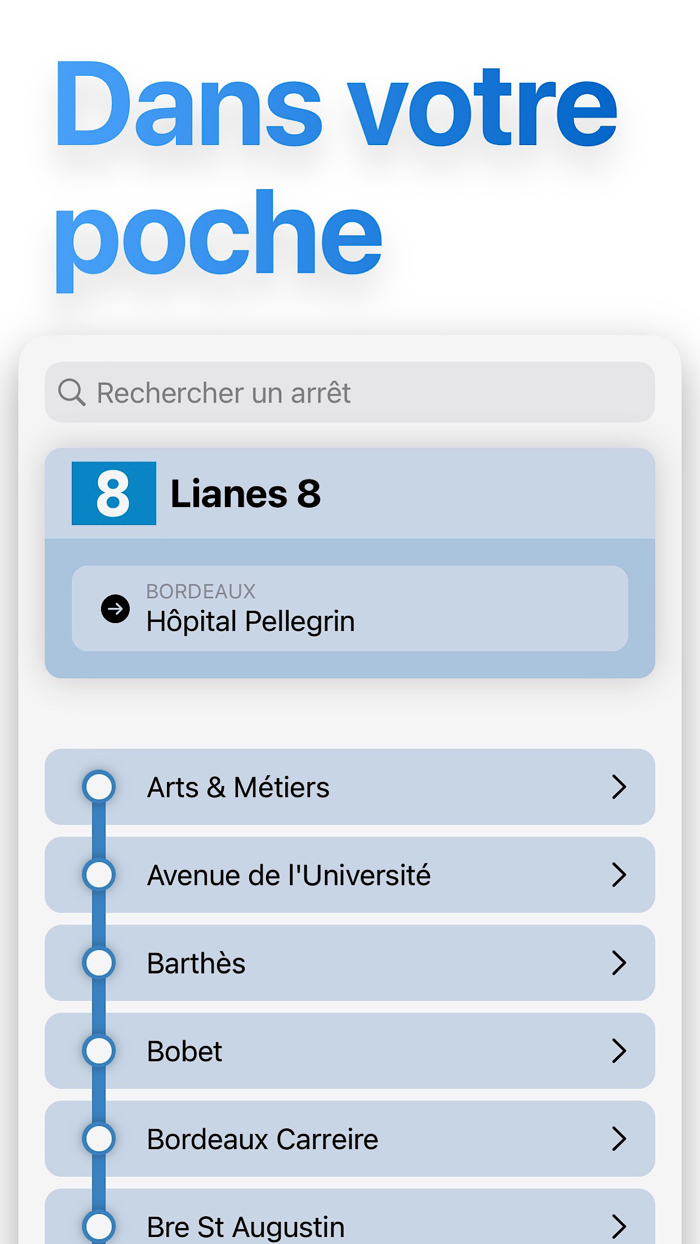Click the route dot next to Bordeaux Carreire
The height and width of the screenshot is (1244, 700).
point(99,1139)
